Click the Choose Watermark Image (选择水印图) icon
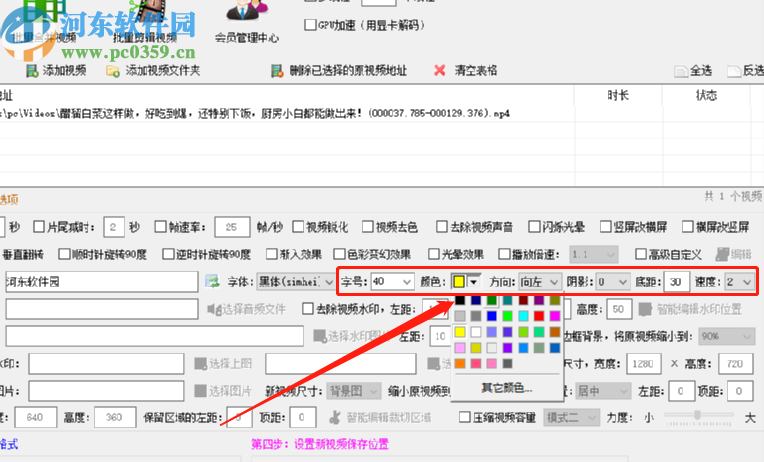 coord(320,336)
